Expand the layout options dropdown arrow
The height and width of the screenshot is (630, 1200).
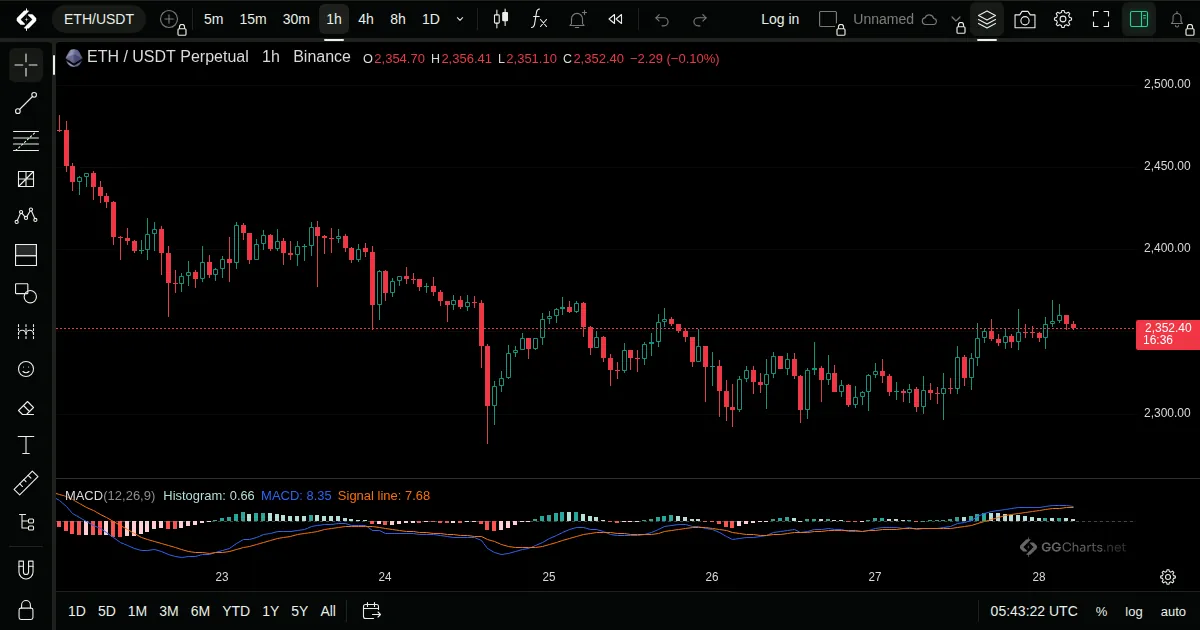pyautogui.click(x=956, y=19)
